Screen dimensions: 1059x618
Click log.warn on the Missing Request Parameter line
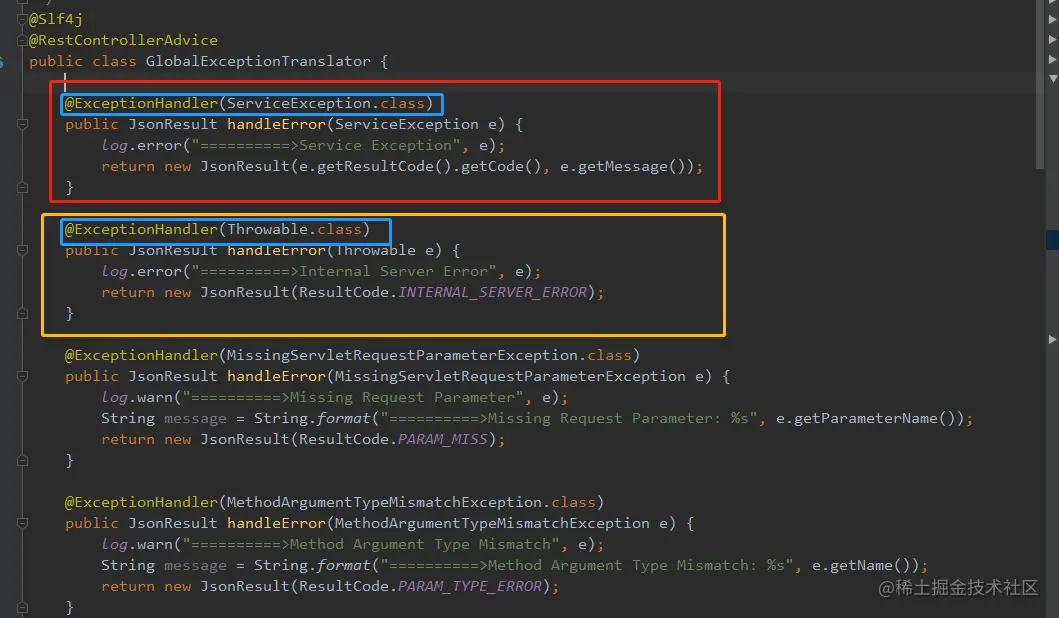tap(137, 398)
